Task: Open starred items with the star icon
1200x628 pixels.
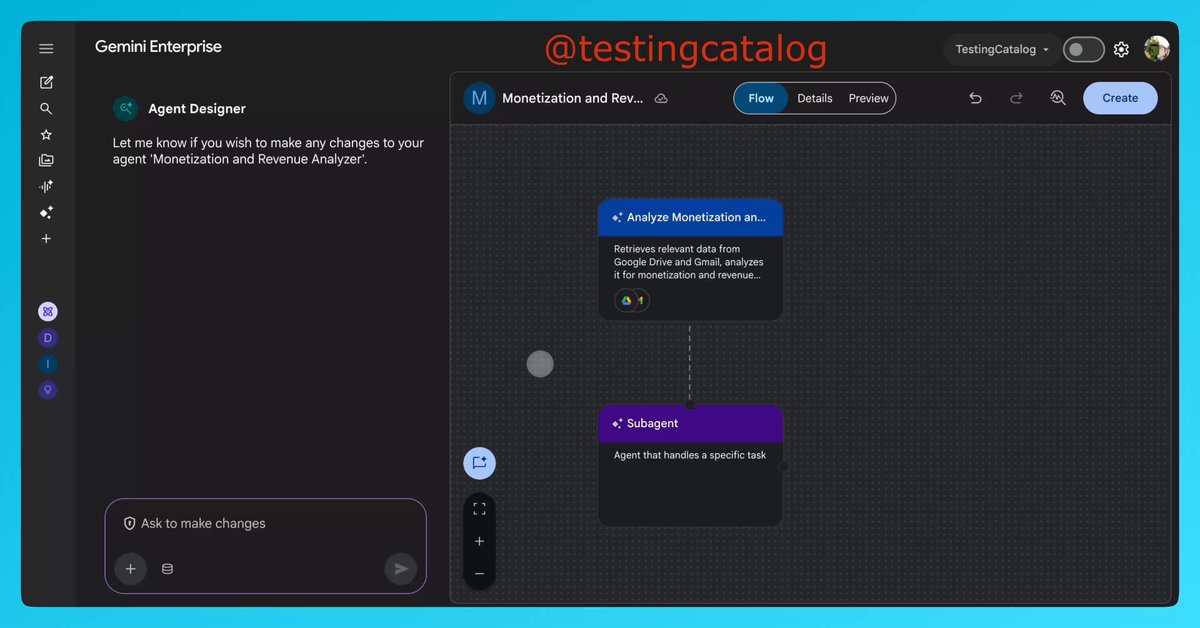Action: coord(46,134)
